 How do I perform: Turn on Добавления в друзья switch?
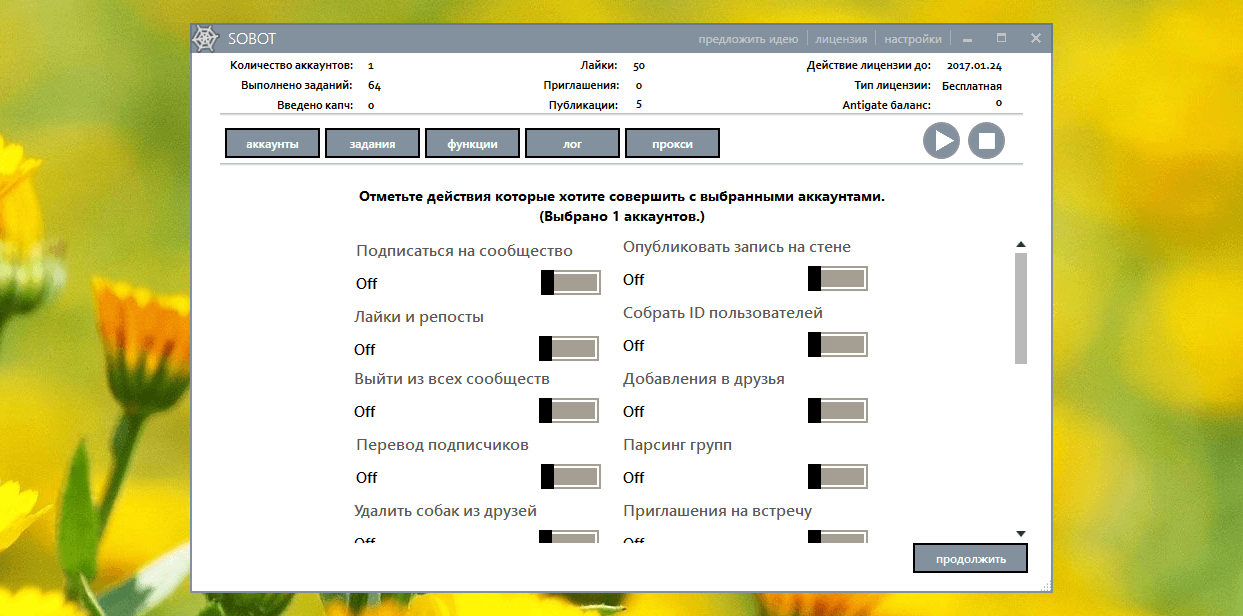(838, 410)
